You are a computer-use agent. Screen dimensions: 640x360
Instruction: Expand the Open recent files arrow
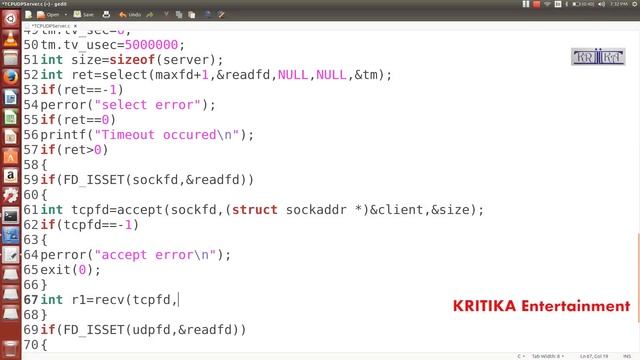pos(66,15)
